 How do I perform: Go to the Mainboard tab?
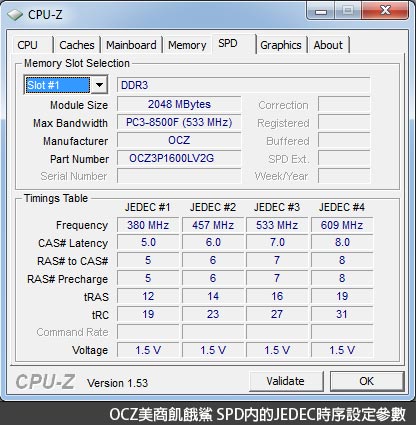coord(131,45)
